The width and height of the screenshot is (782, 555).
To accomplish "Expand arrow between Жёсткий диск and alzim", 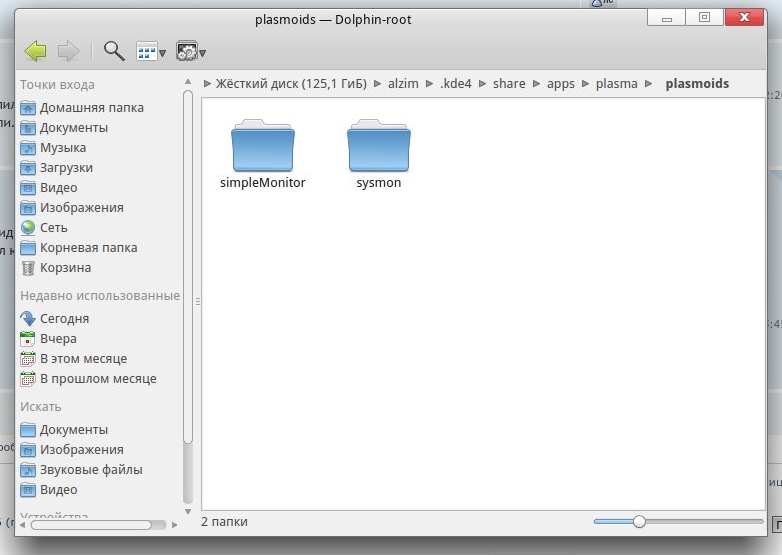I will [378, 83].
